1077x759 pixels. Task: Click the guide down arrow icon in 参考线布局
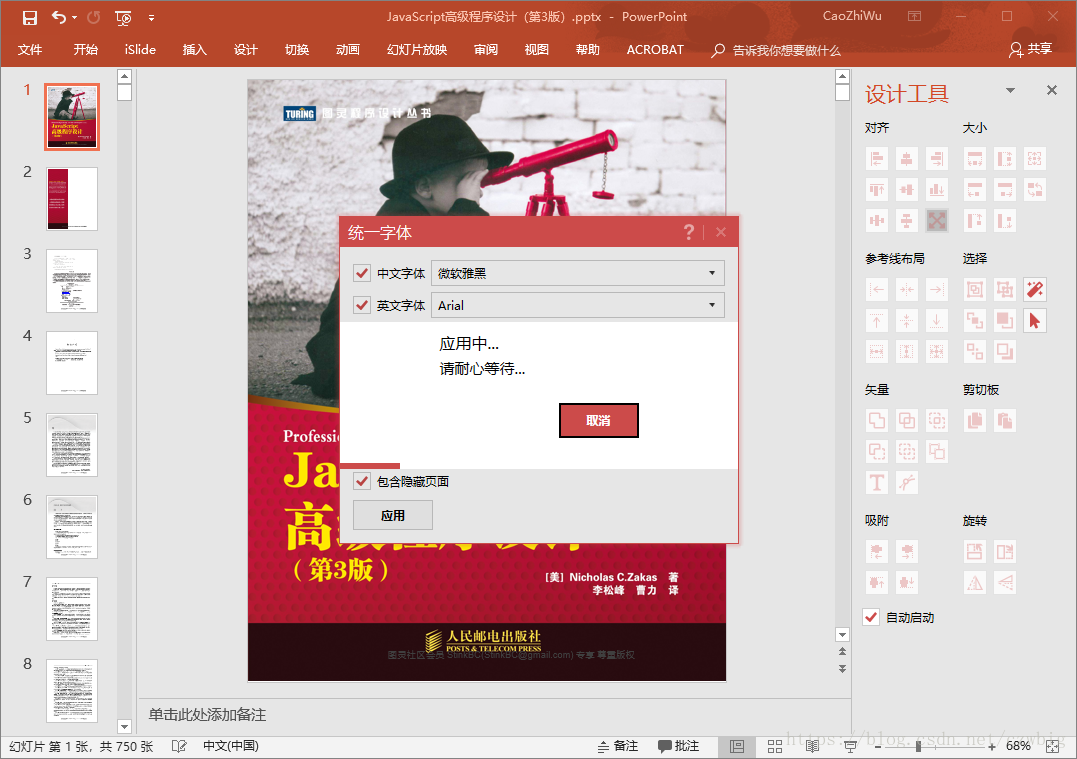(x=936, y=321)
